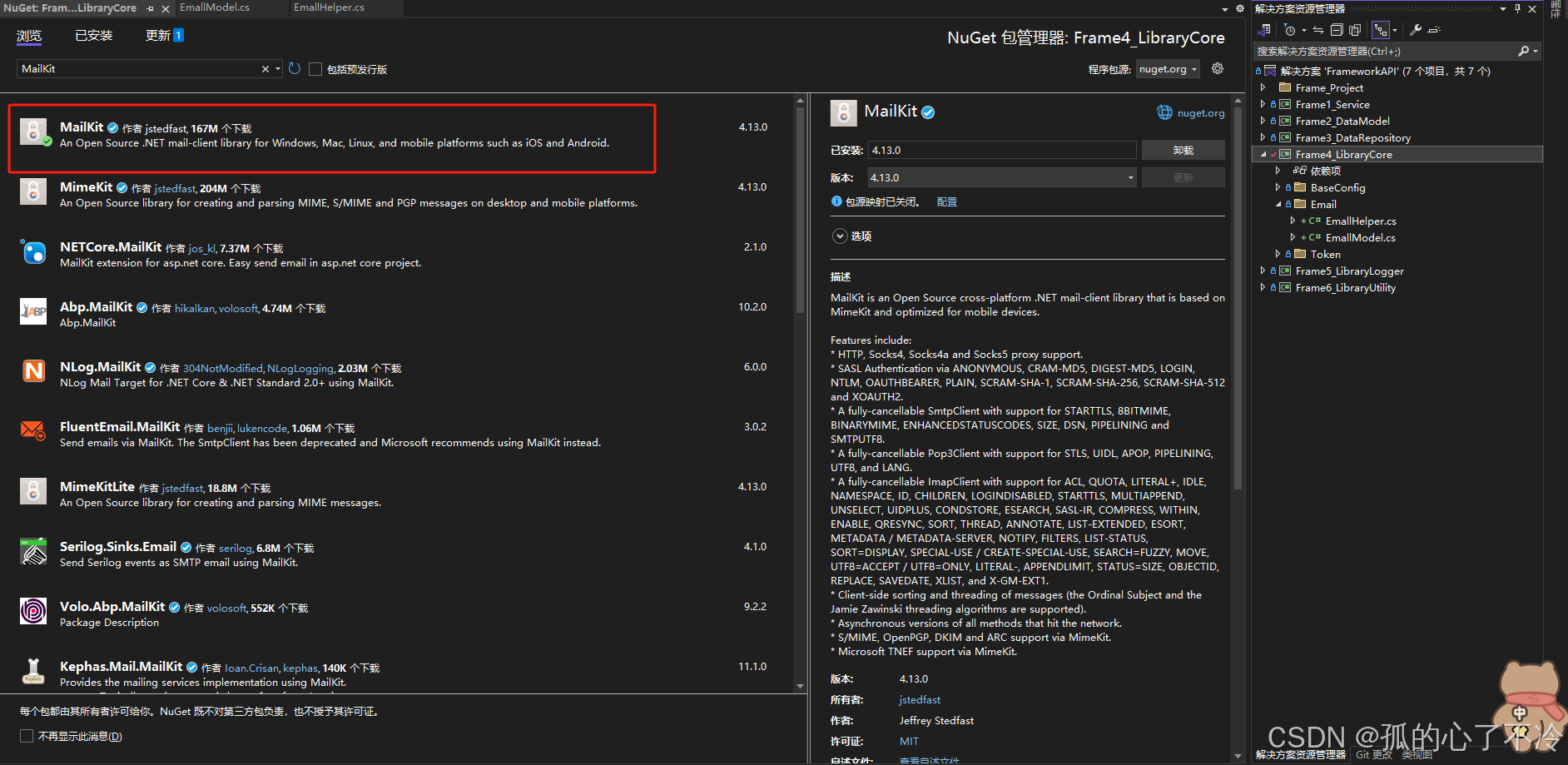Open the package source nuget.org dropdown

(x=1168, y=69)
